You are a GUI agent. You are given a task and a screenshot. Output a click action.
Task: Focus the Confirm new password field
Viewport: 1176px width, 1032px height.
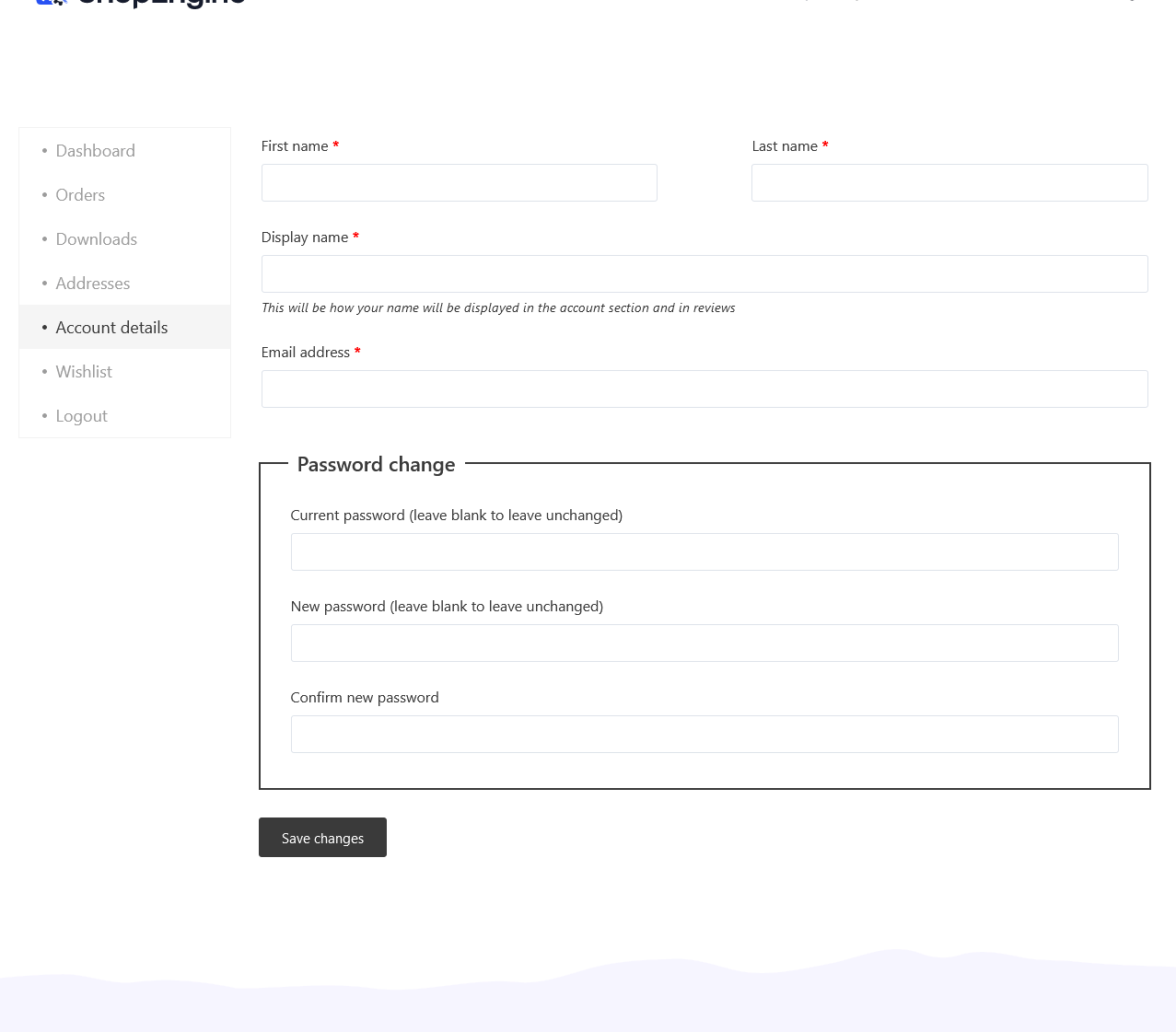pos(704,735)
